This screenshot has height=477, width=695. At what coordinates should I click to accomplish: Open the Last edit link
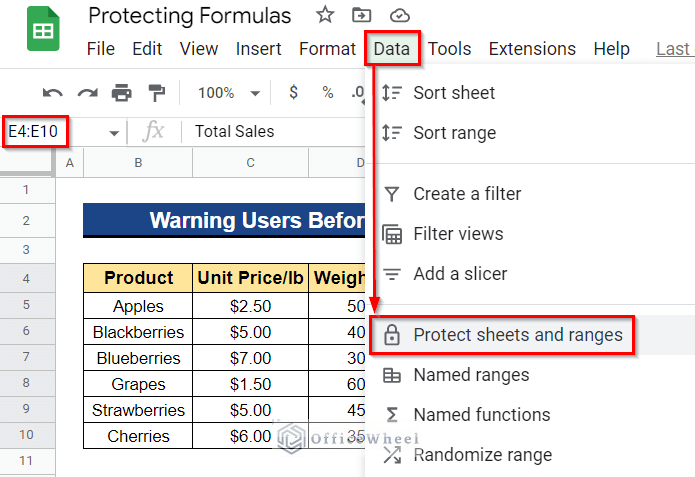[x=675, y=49]
